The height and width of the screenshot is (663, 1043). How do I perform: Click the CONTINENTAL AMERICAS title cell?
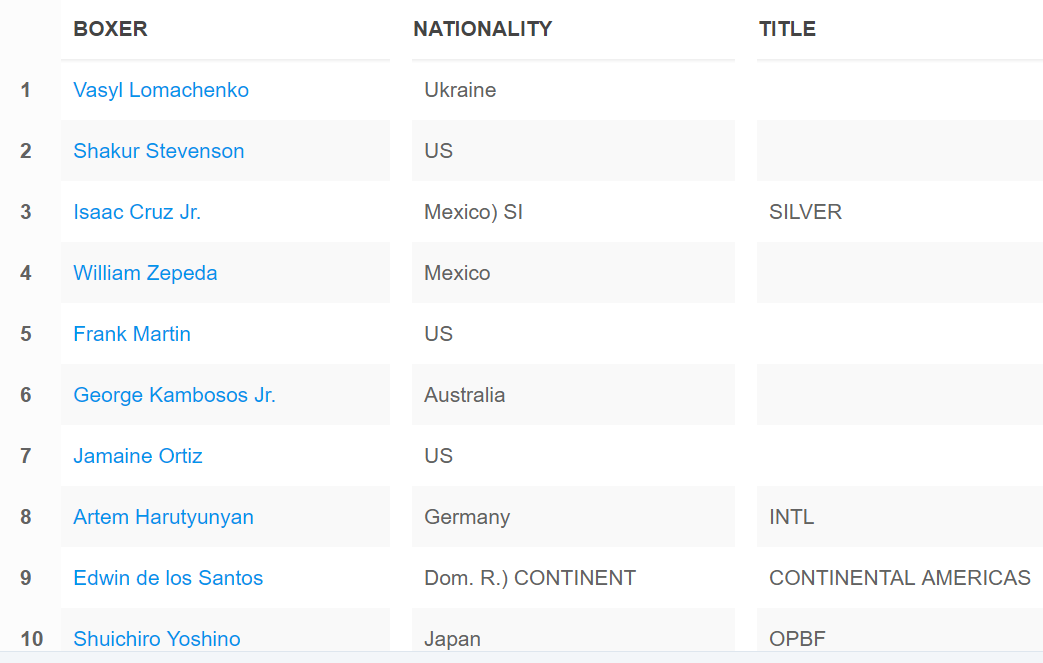click(899, 578)
